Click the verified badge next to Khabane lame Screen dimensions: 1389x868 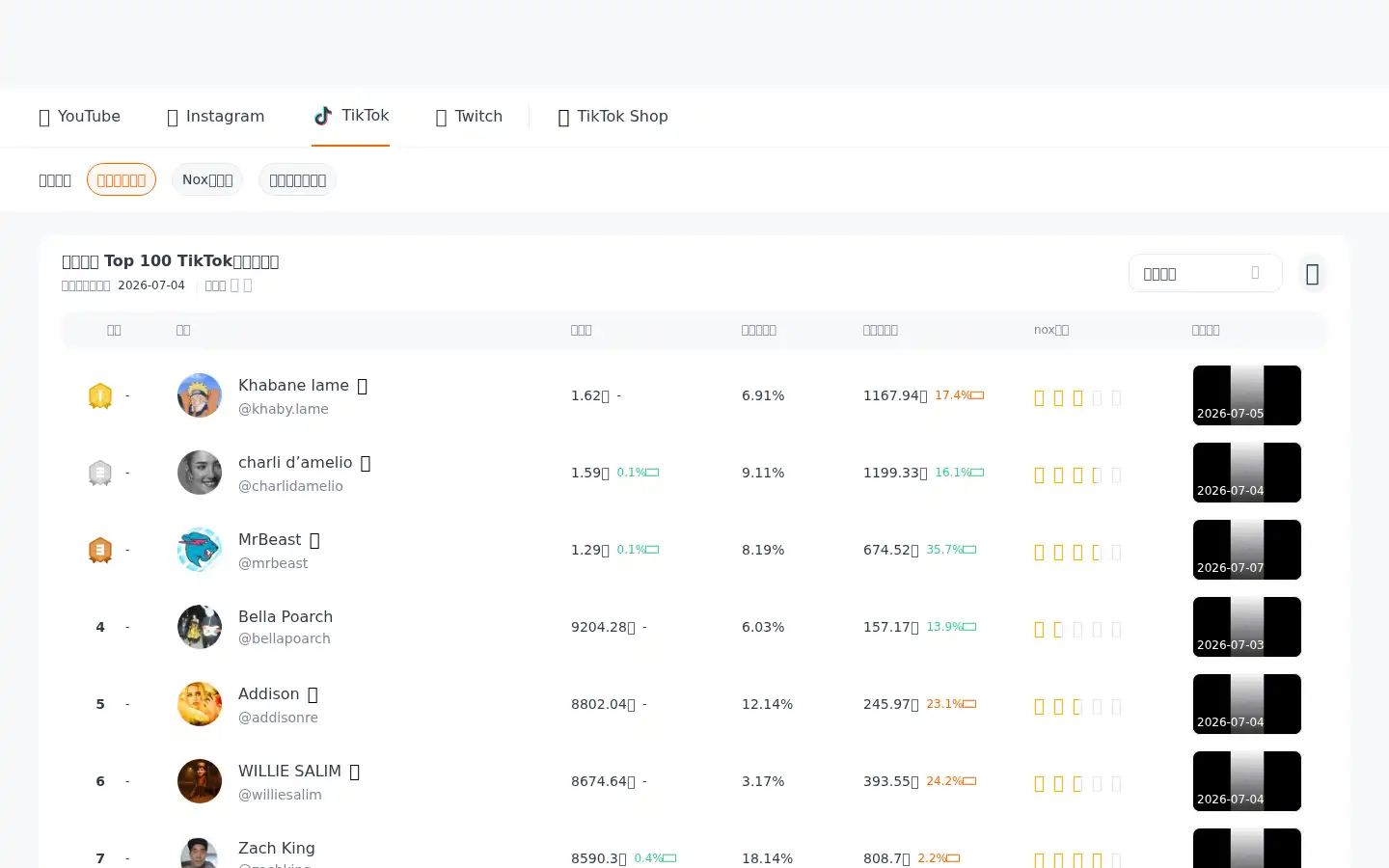[363, 386]
